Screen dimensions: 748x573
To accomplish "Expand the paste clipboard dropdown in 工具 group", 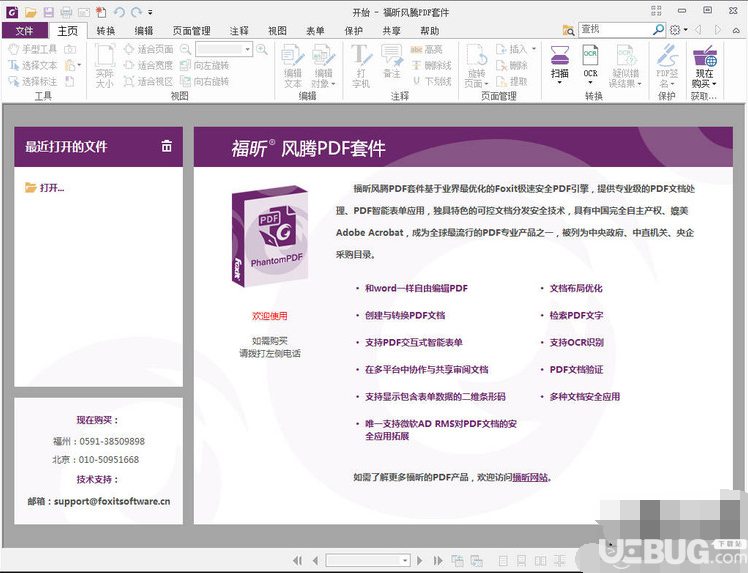I will (79, 65).
